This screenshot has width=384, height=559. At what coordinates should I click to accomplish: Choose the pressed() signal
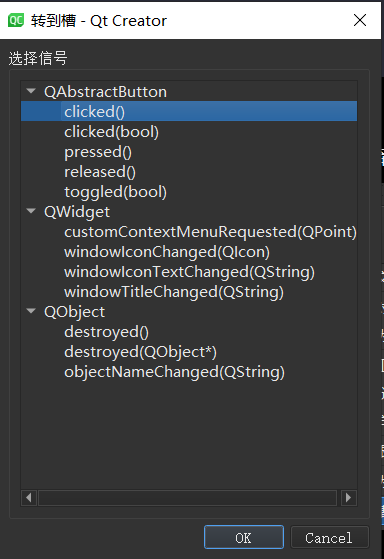click(98, 152)
